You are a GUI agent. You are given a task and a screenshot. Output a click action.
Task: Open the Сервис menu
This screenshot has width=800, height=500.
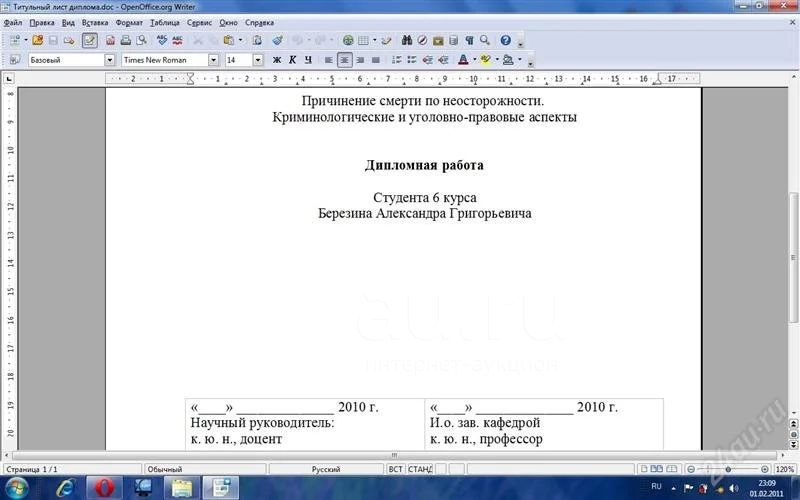(x=199, y=23)
